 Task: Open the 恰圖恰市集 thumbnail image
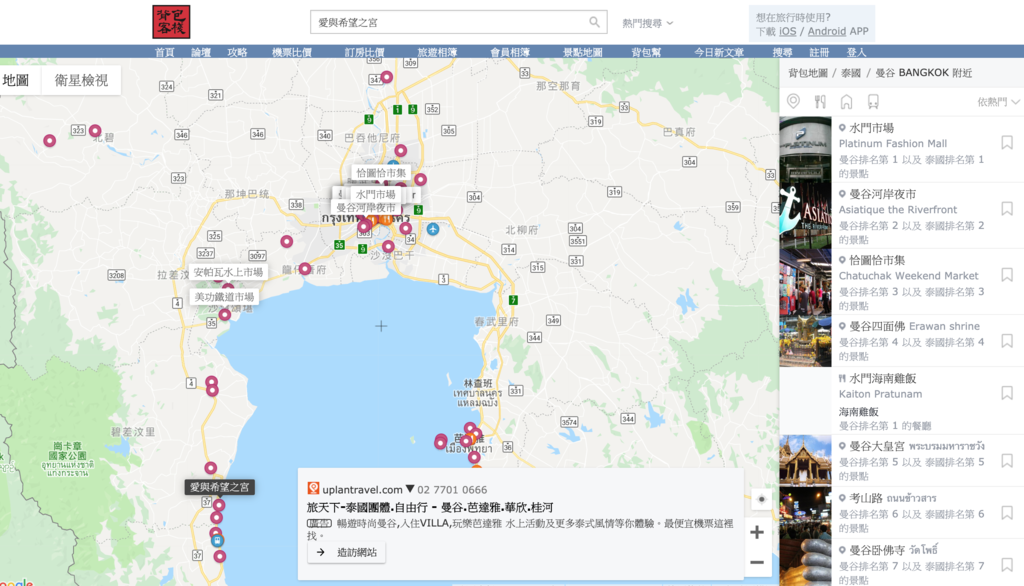click(805, 282)
